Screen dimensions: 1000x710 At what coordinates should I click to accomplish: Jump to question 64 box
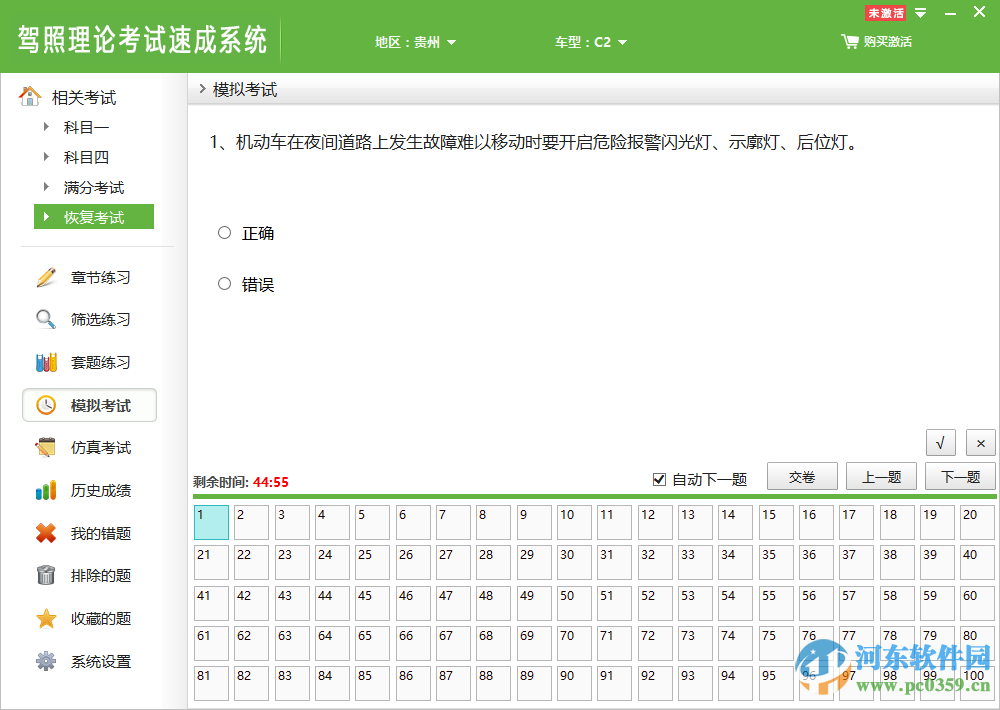tap(332, 644)
